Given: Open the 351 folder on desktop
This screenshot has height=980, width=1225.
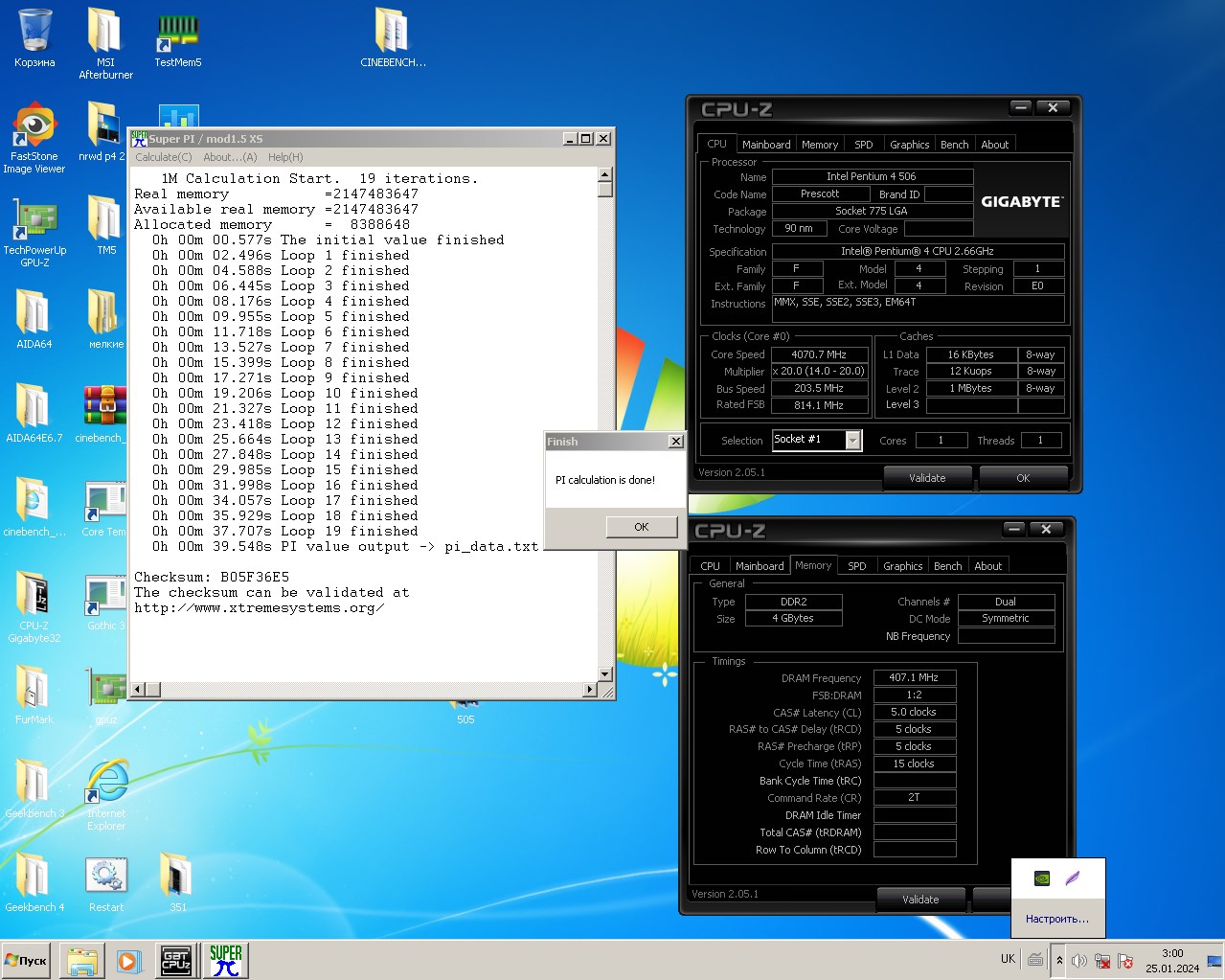Looking at the screenshot, I should click(178, 882).
